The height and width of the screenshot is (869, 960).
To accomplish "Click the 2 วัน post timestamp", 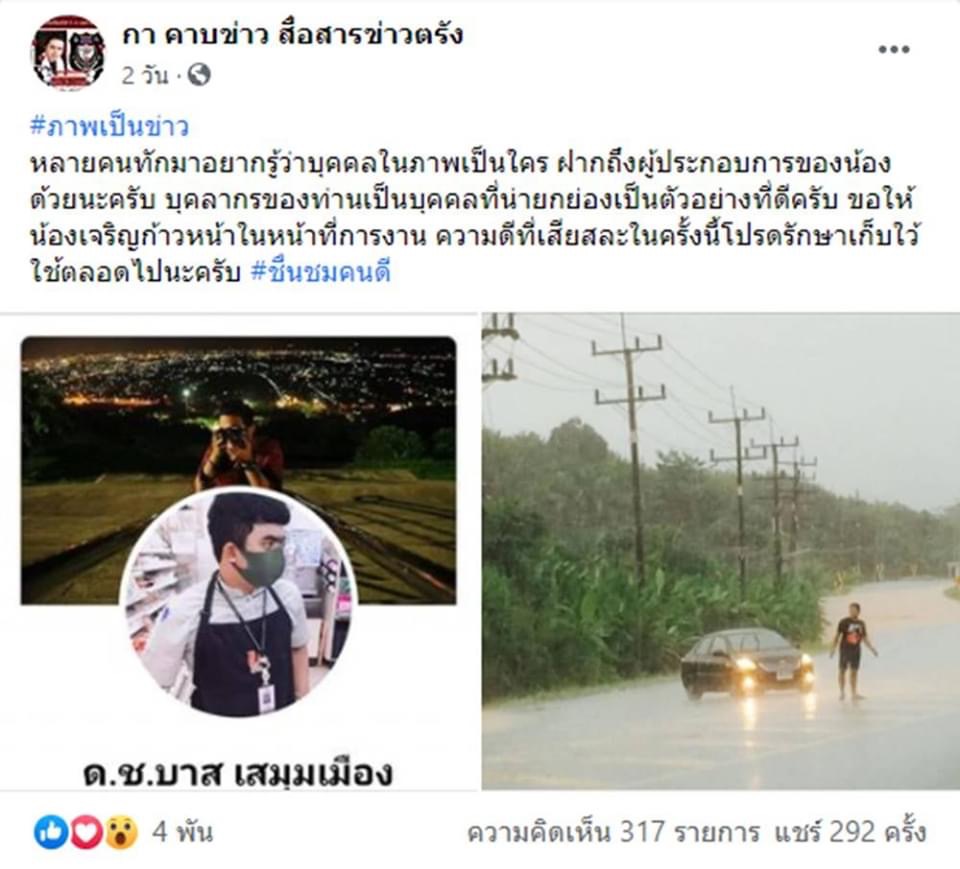I will point(145,75).
